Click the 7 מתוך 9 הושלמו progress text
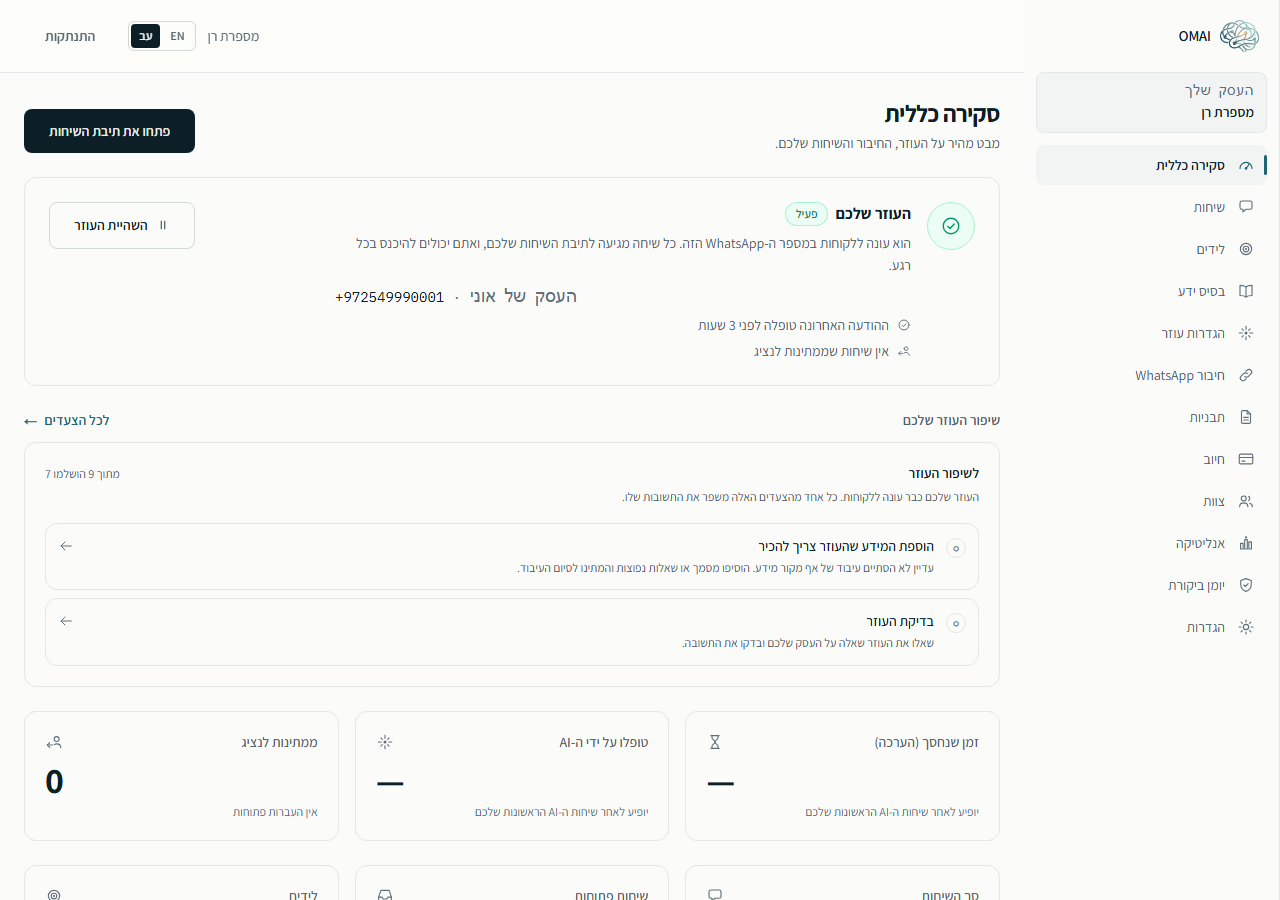 (x=82, y=473)
